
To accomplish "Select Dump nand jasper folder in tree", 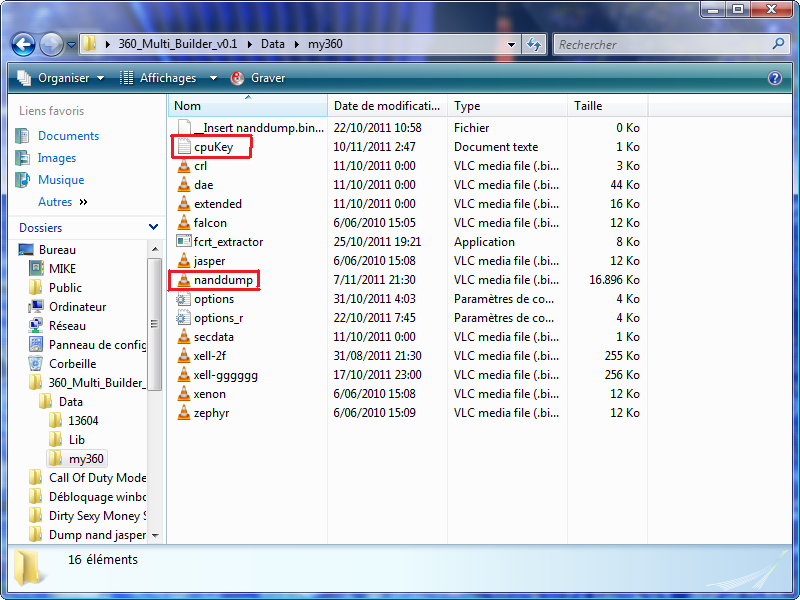I will [97, 535].
